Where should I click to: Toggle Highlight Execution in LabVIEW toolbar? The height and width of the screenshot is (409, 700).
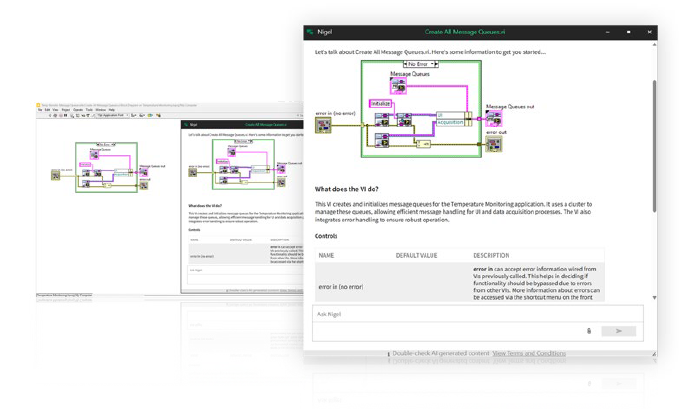coord(71,116)
